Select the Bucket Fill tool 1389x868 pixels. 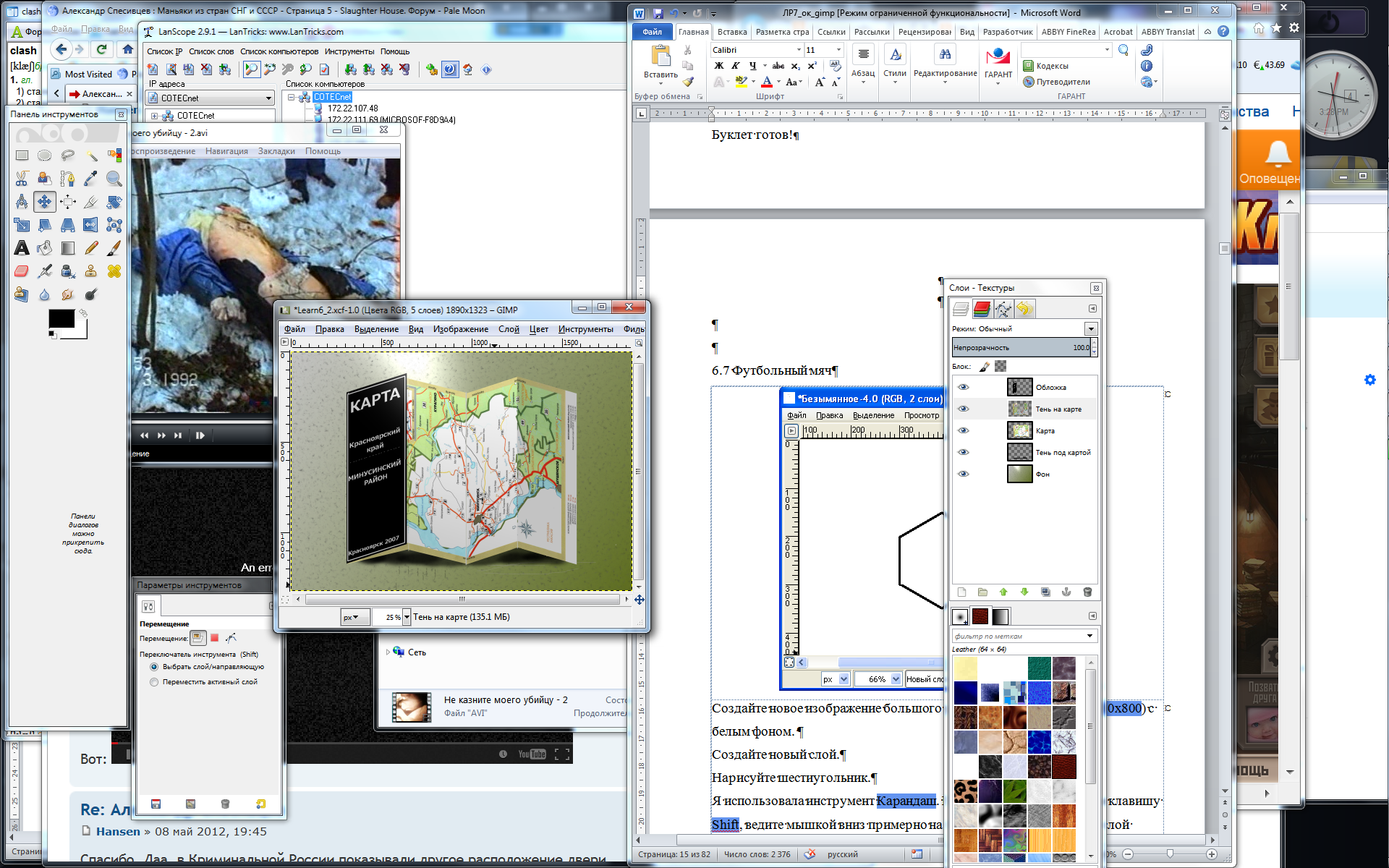pos(45,248)
